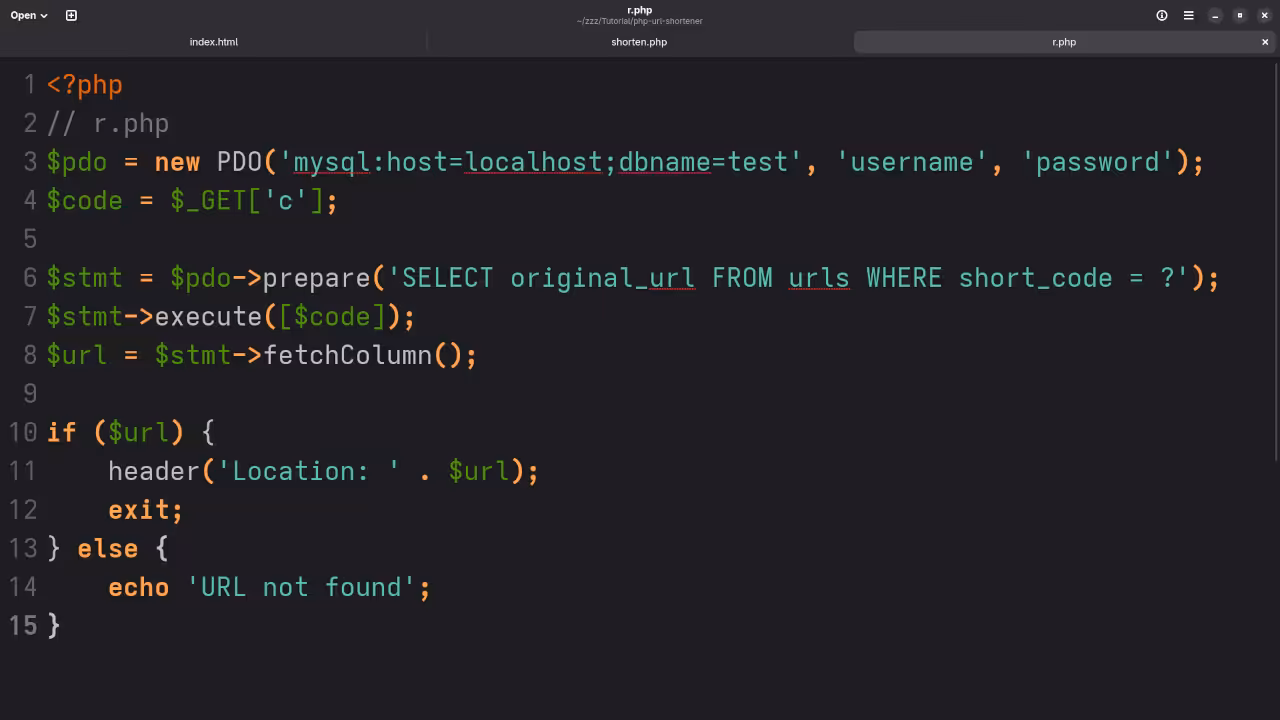Click the r.php title in the header bar

pos(639,10)
